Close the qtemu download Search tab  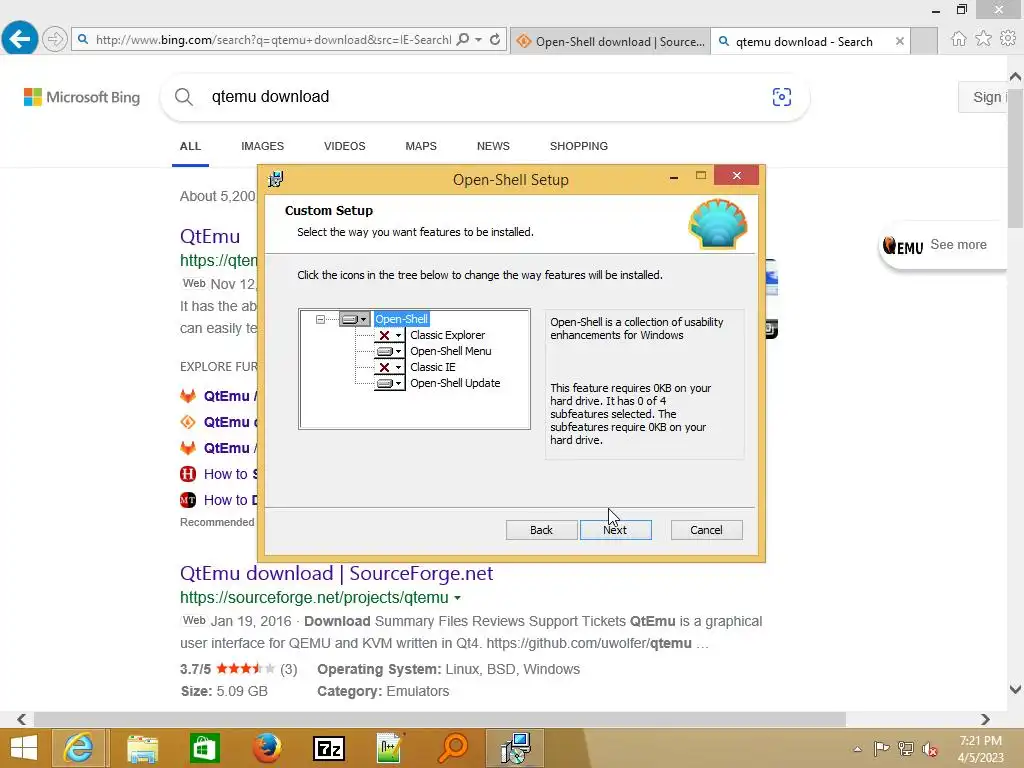(x=900, y=41)
